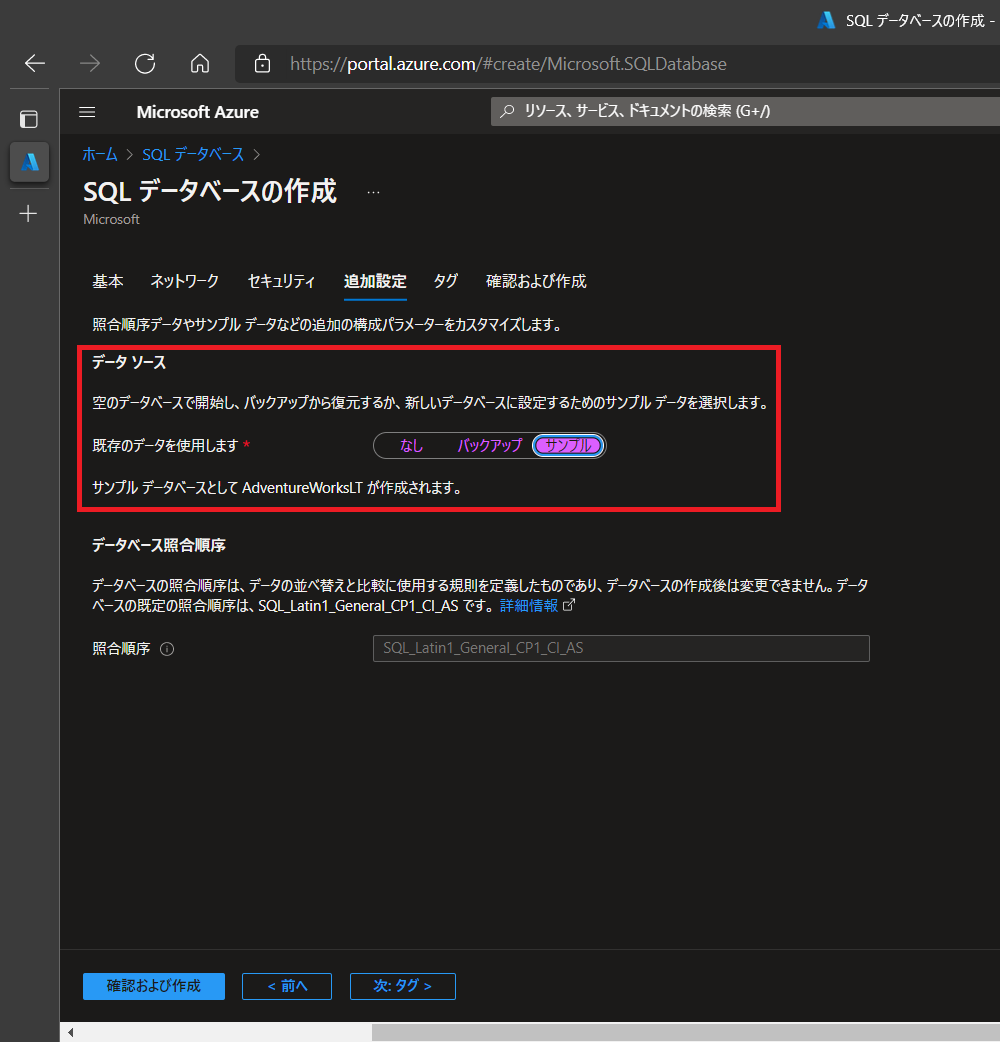
Task: Click the Microsoft Azure portal title
Action: (x=197, y=112)
